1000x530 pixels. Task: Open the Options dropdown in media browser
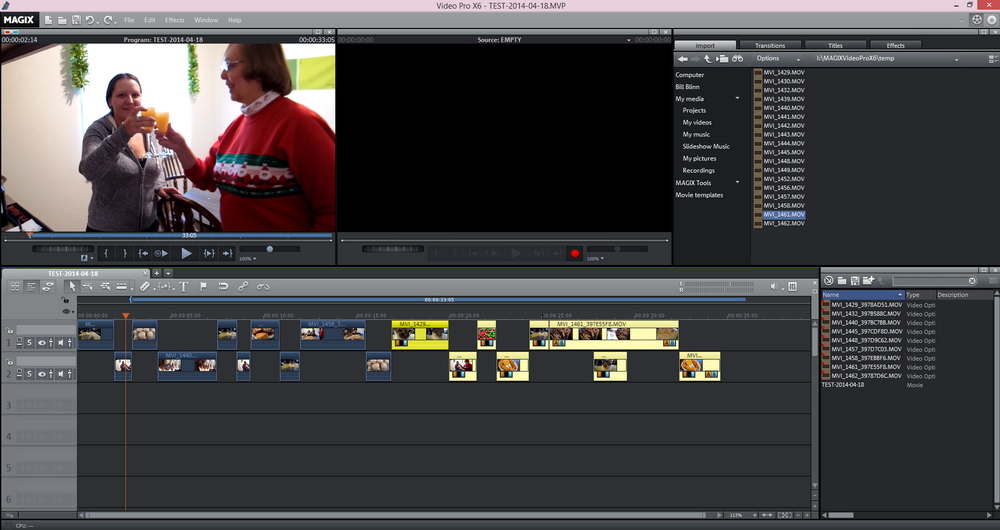773,59
